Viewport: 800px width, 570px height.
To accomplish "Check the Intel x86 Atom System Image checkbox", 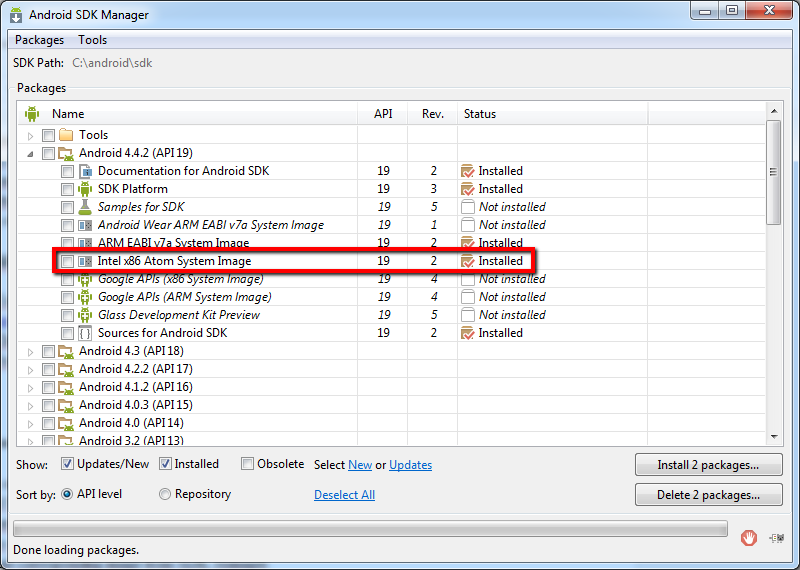I will pos(67,261).
